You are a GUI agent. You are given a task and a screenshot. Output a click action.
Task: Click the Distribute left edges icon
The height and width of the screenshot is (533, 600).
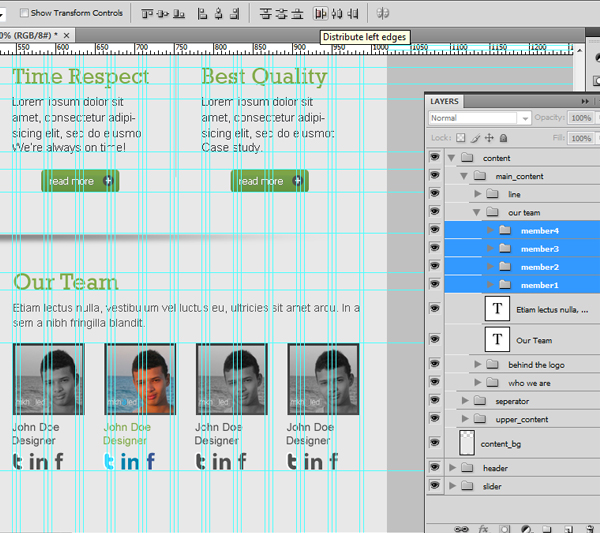point(321,14)
